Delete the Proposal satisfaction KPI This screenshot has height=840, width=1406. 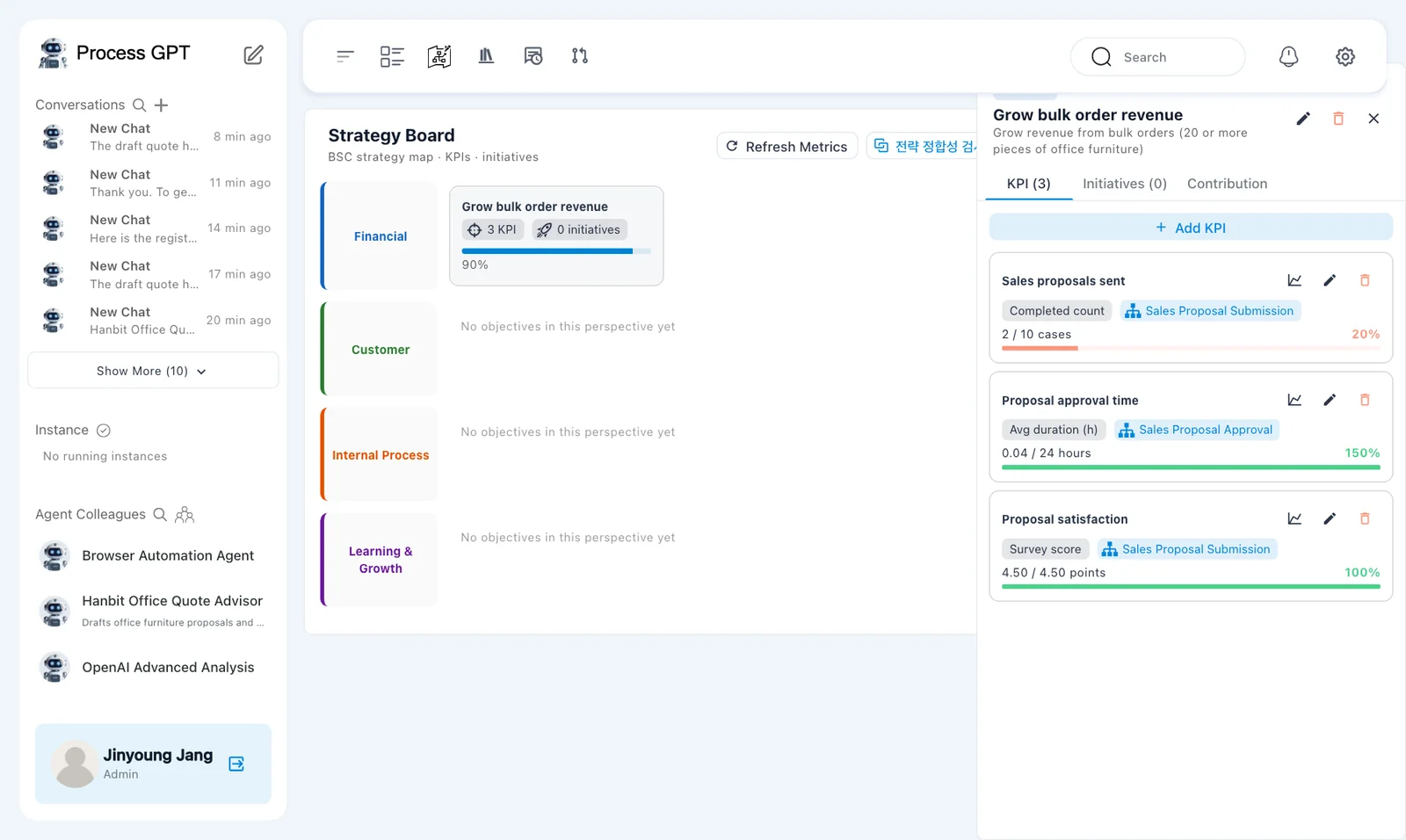tap(1365, 519)
